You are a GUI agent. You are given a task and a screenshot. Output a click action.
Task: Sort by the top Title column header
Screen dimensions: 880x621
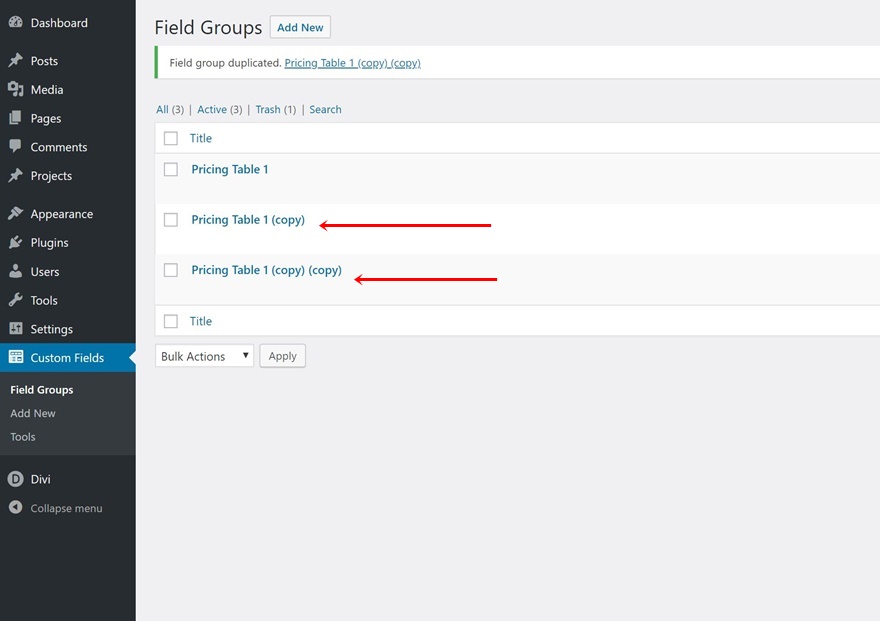pos(201,138)
